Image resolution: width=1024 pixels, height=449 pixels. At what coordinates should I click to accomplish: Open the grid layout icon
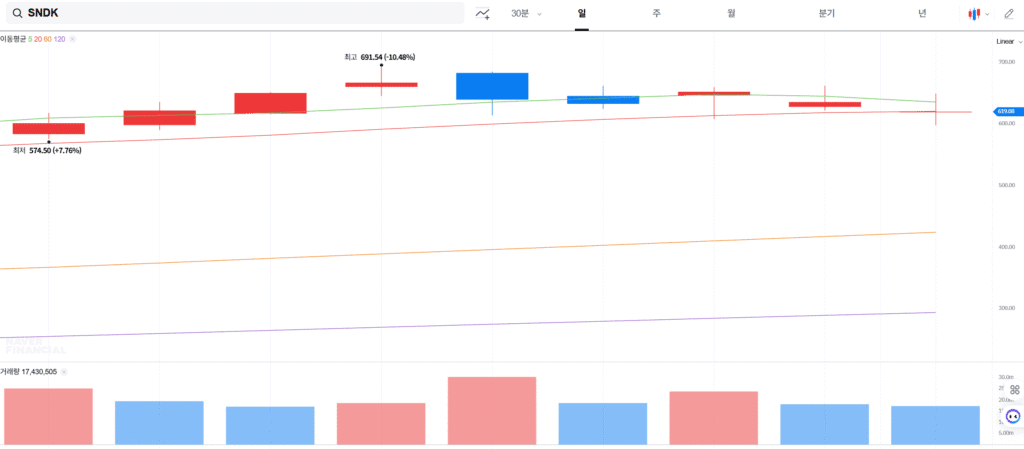click(x=1013, y=389)
